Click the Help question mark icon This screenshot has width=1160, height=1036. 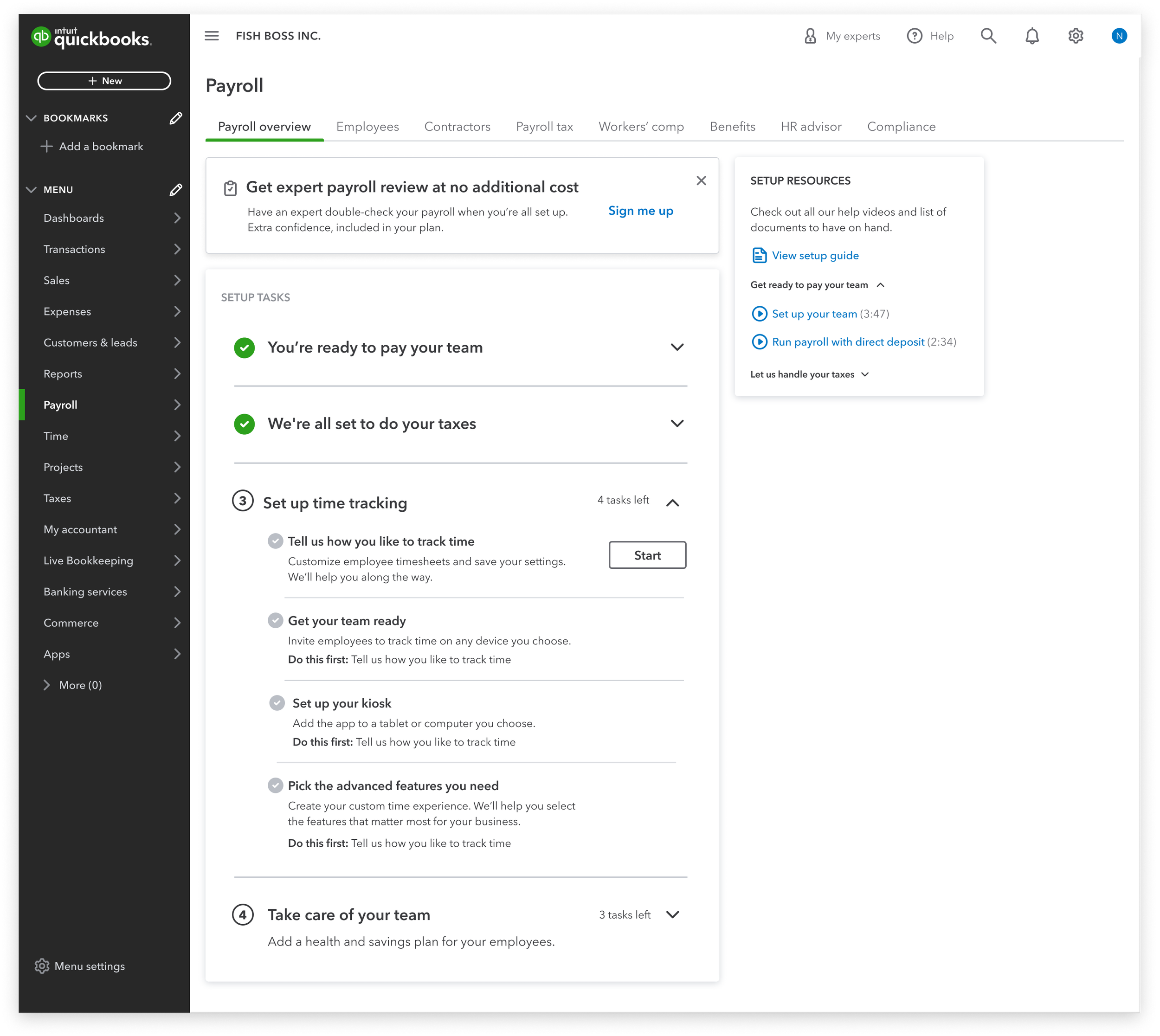[914, 36]
